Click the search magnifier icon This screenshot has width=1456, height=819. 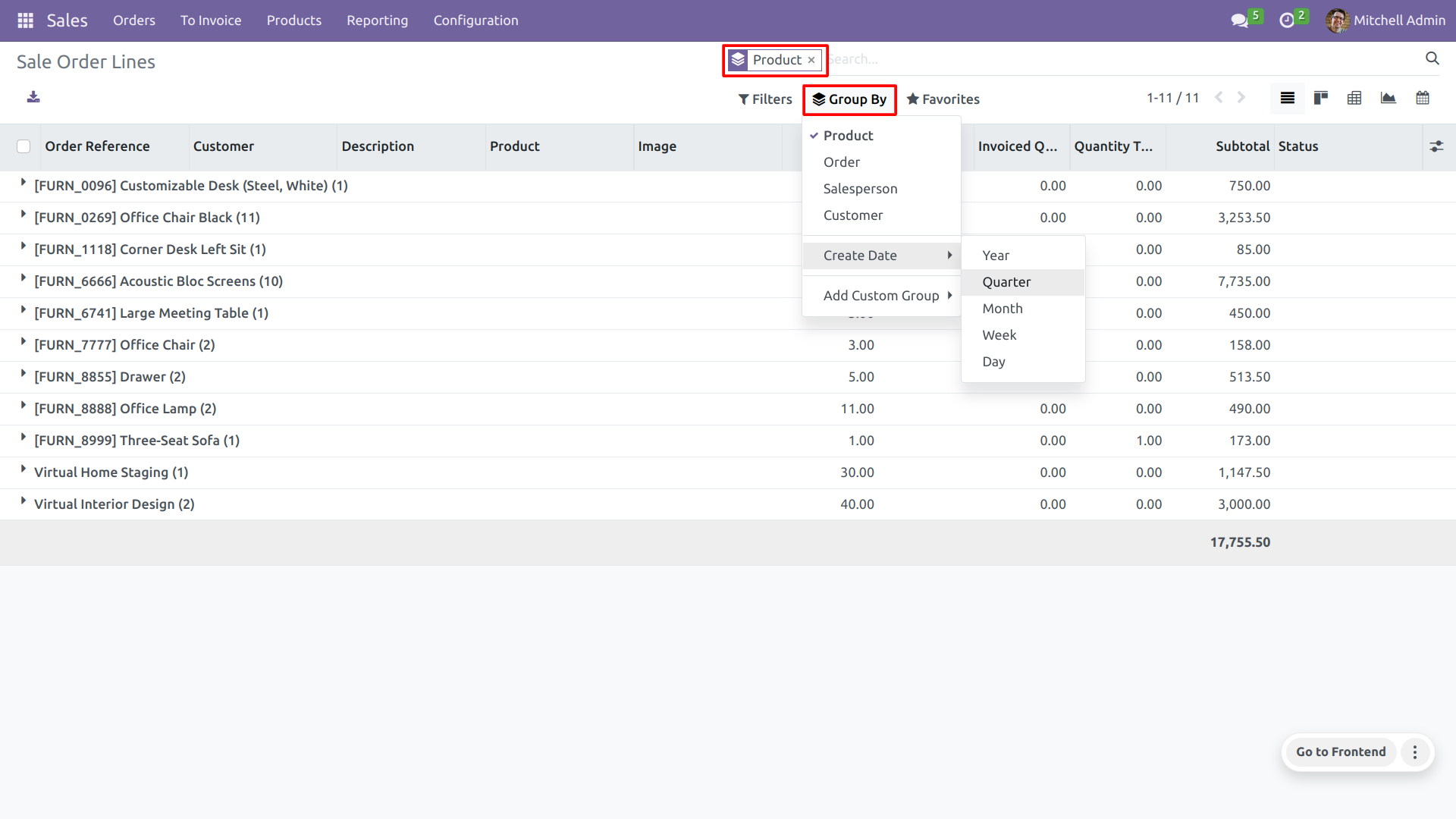point(1432,58)
